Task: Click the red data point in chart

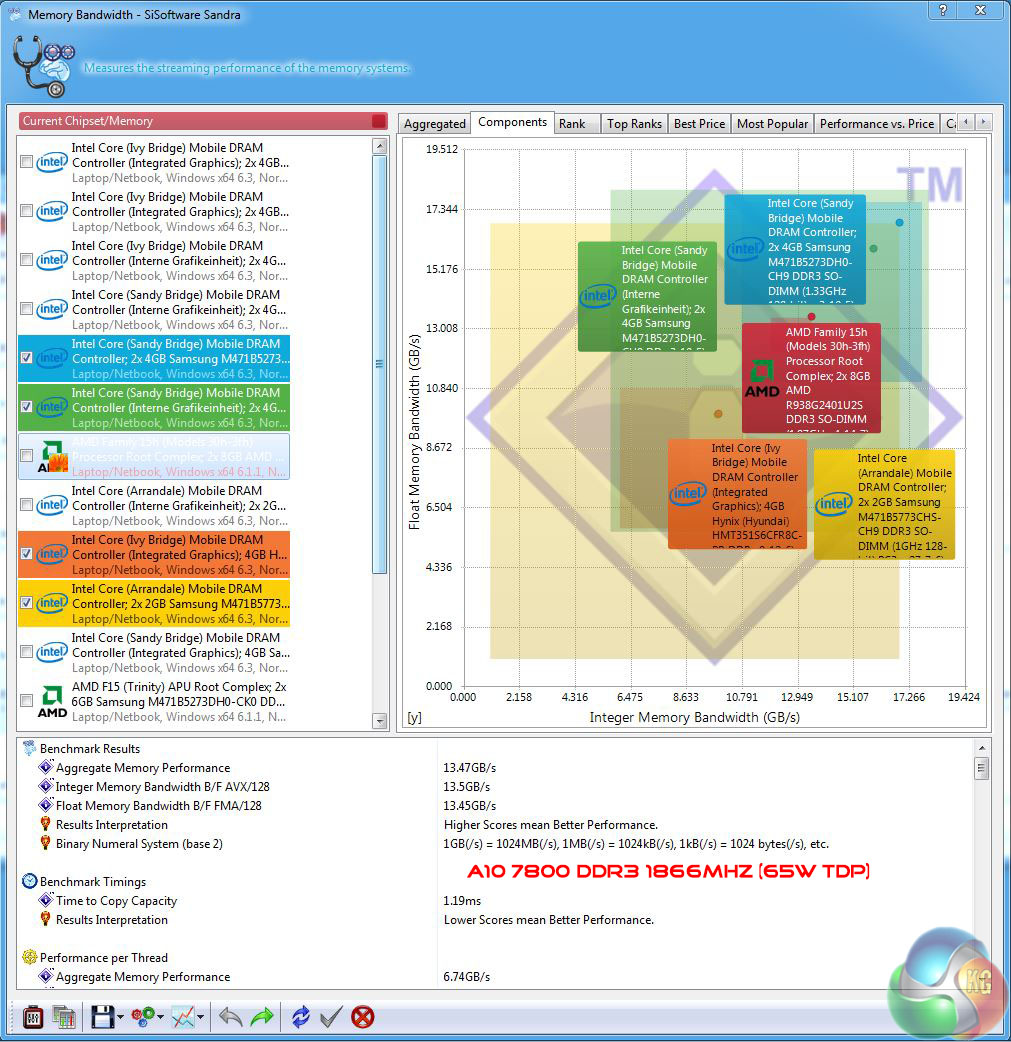Action: tap(812, 317)
